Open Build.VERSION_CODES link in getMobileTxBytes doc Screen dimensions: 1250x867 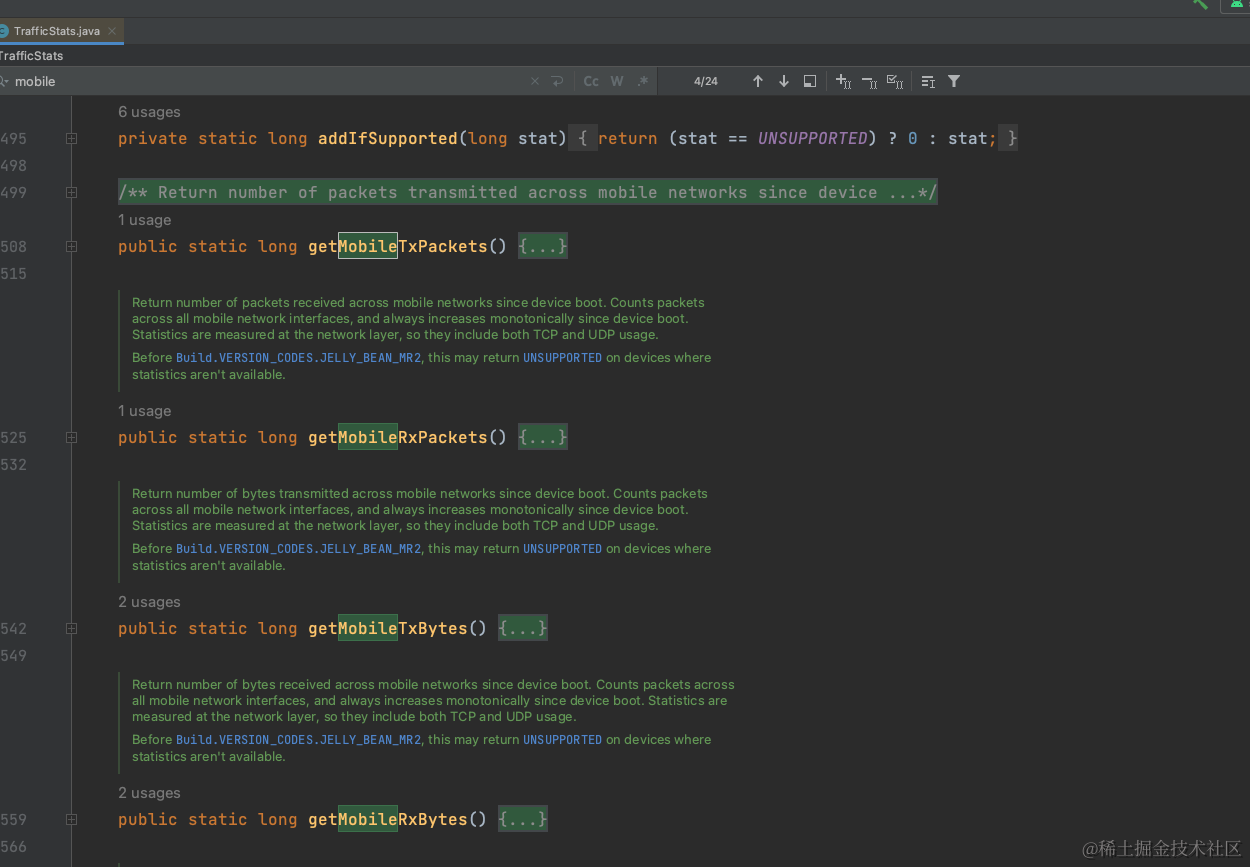pos(299,549)
